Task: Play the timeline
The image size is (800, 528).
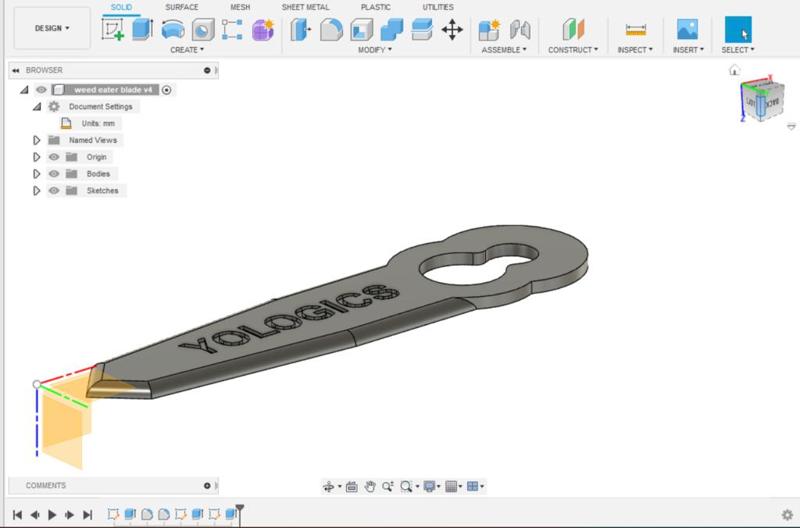Action: coord(52,515)
